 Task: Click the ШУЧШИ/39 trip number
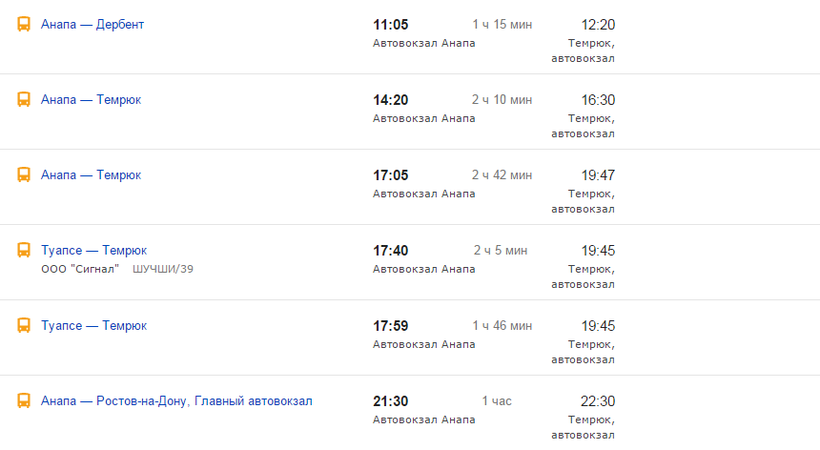(163, 269)
